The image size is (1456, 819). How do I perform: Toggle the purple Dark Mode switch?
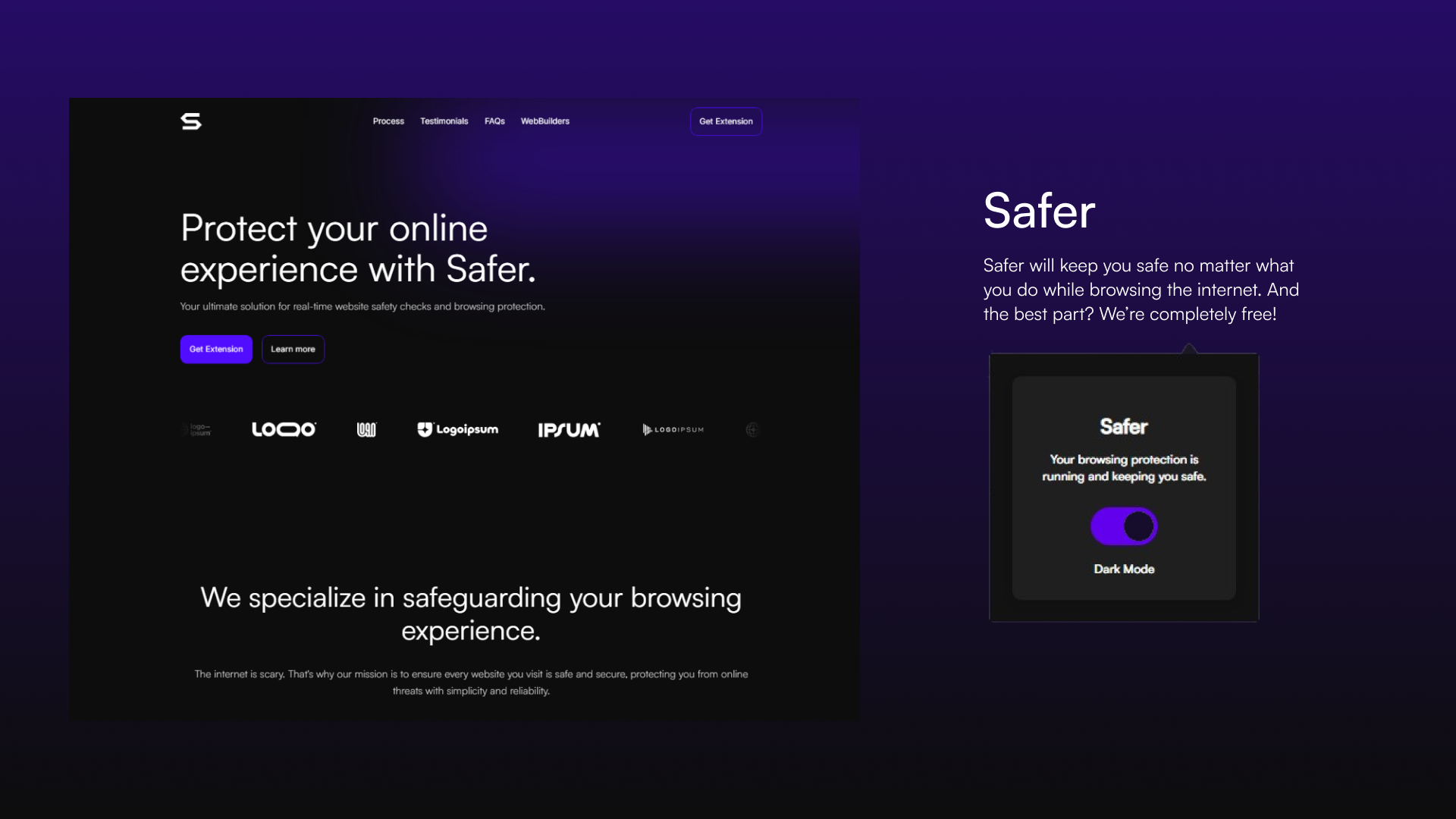[1123, 526]
